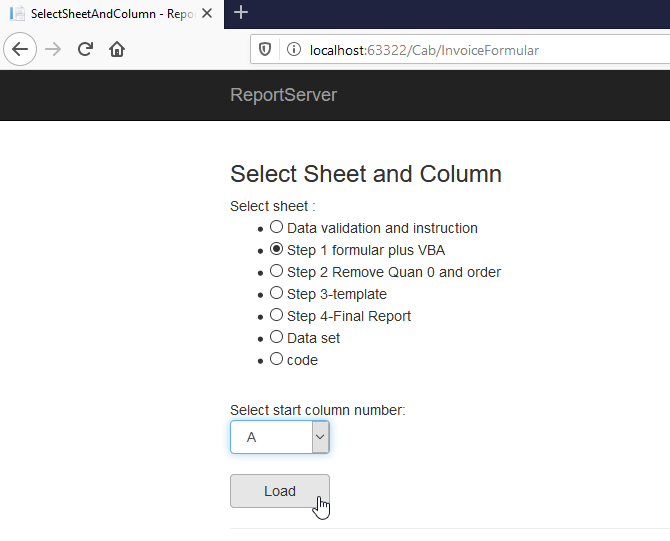Click the forward navigation arrow
670x541 pixels.
click(x=53, y=49)
